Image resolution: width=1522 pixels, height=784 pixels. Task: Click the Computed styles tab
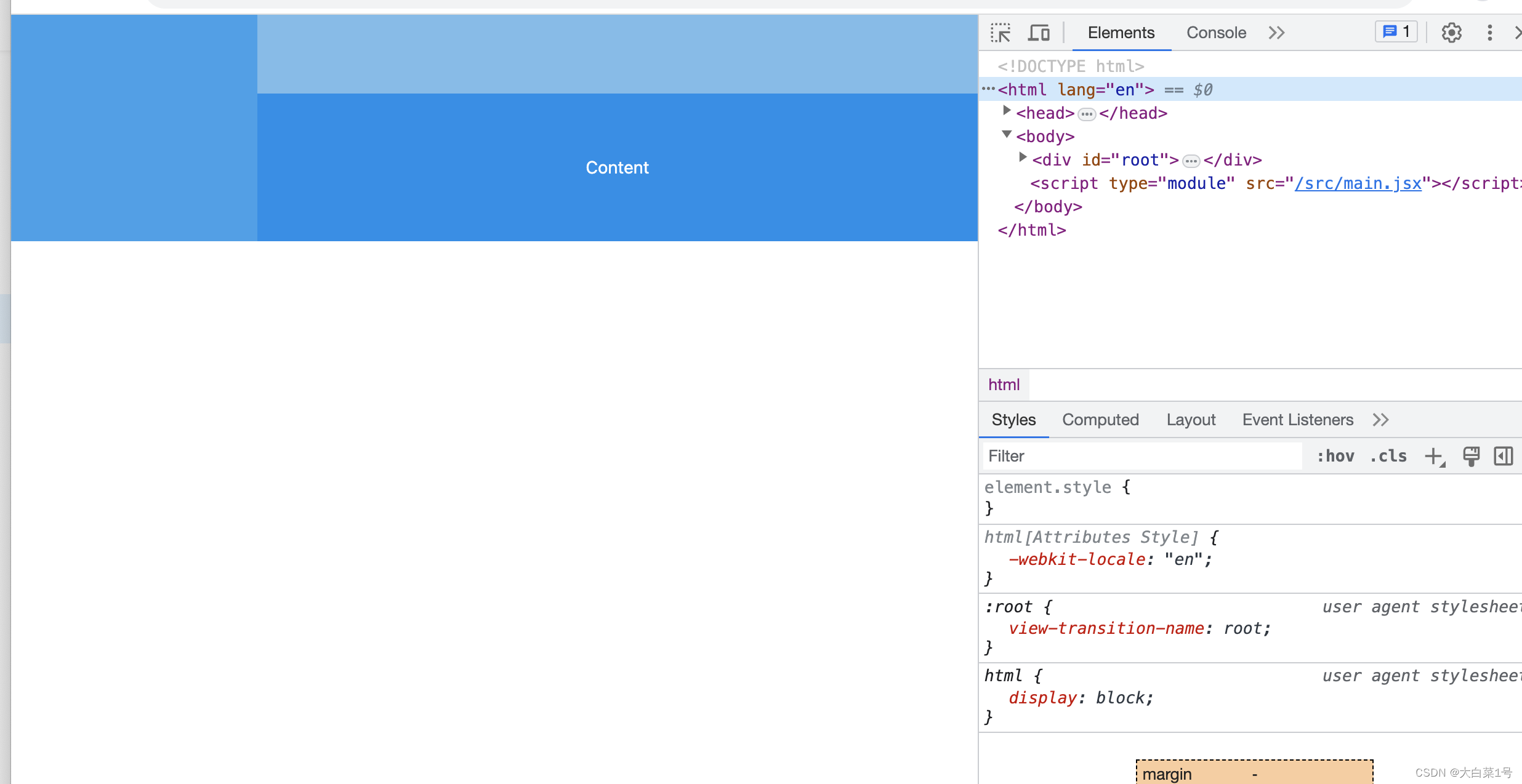[x=1101, y=419]
